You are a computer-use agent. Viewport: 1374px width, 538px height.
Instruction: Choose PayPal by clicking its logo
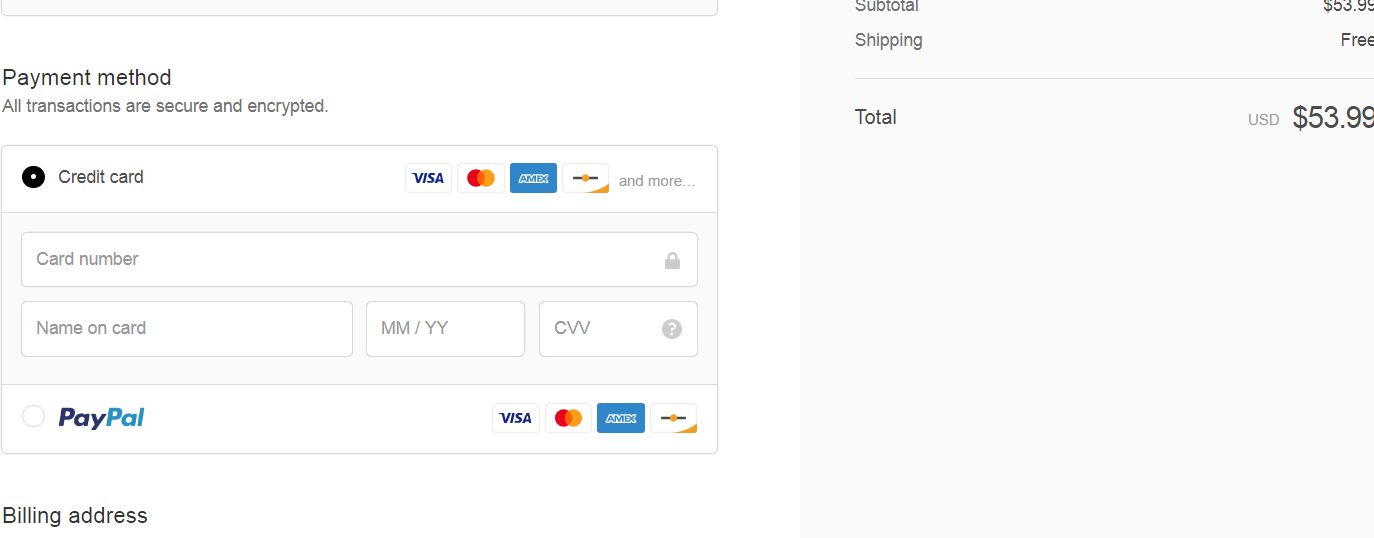(x=101, y=417)
